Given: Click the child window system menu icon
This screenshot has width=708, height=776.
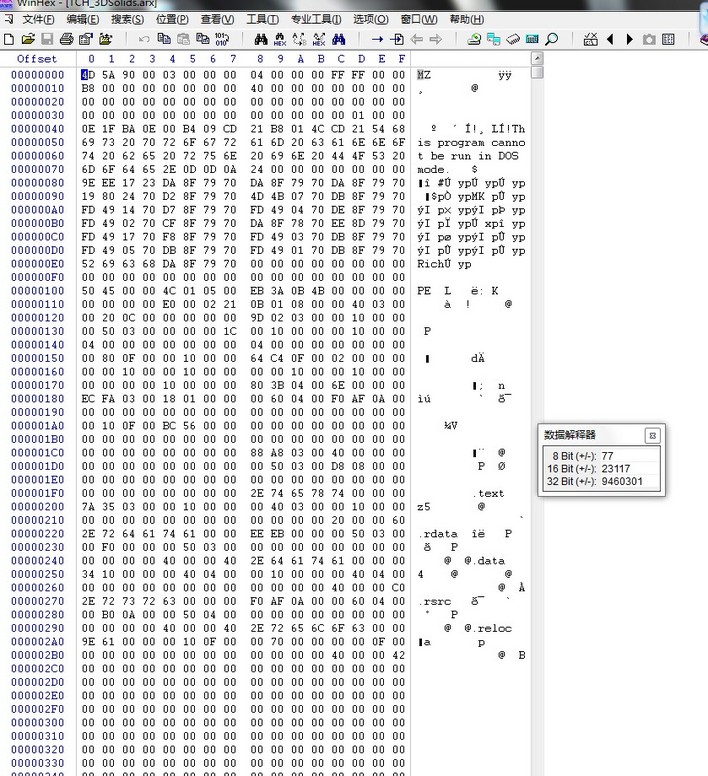Looking at the screenshot, I should click(x=8, y=19).
